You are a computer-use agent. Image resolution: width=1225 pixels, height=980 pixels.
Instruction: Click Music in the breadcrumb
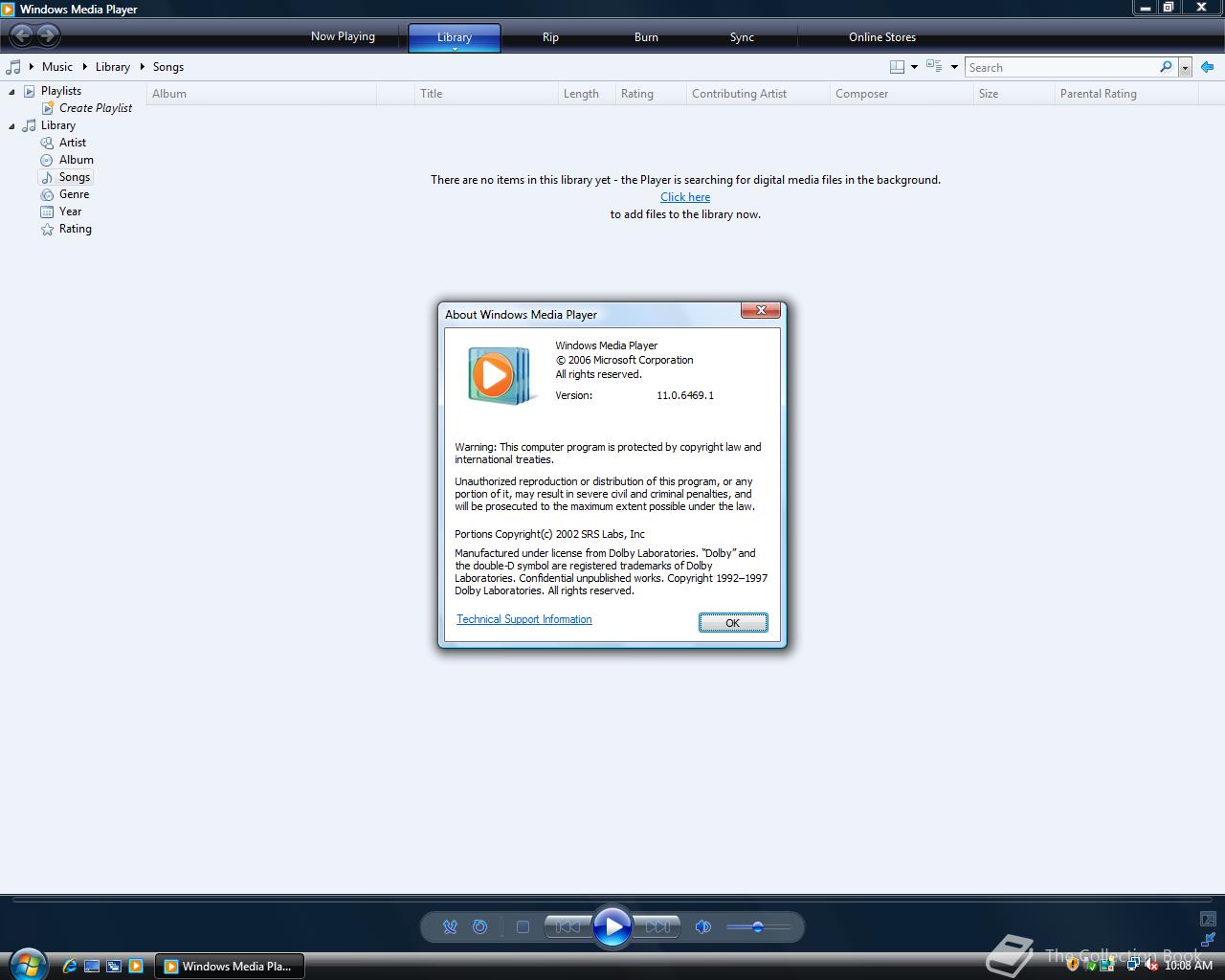[x=57, y=67]
